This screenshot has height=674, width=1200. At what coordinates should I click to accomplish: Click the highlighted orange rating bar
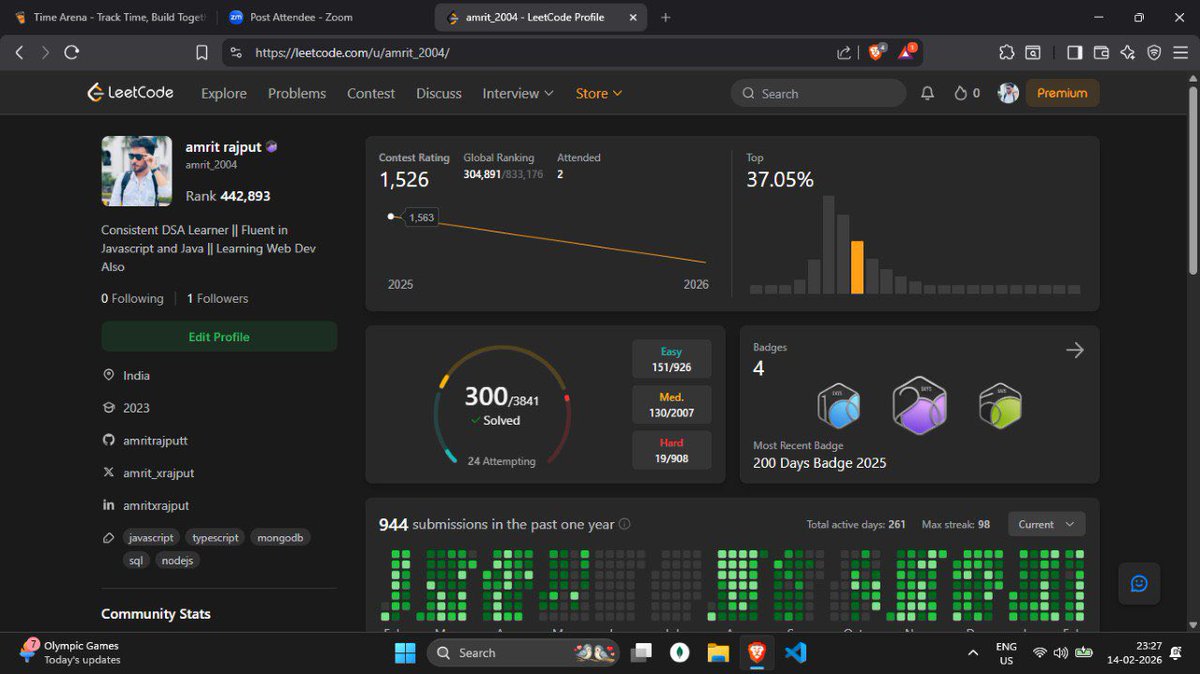[x=857, y=267]
